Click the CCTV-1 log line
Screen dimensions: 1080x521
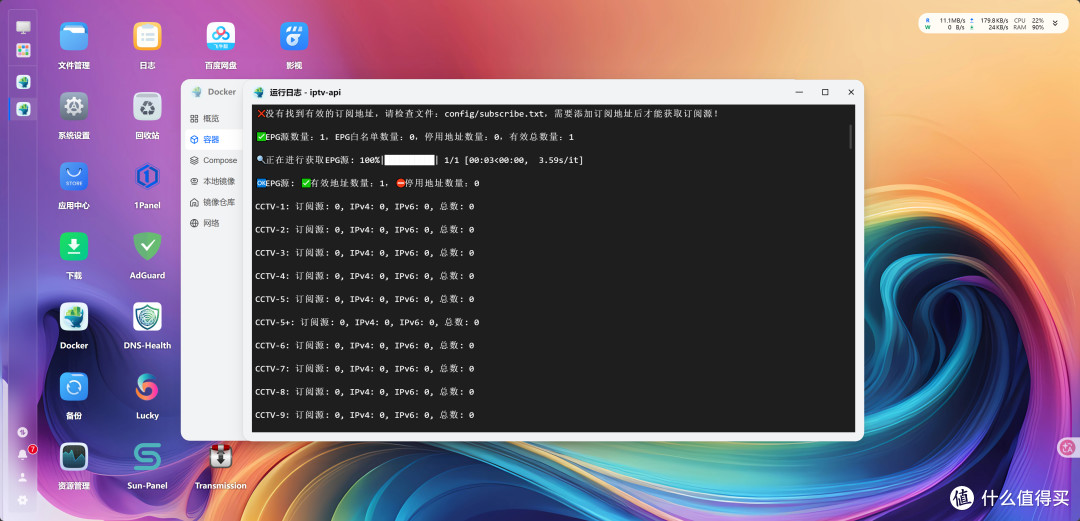(x=364, y=206)
